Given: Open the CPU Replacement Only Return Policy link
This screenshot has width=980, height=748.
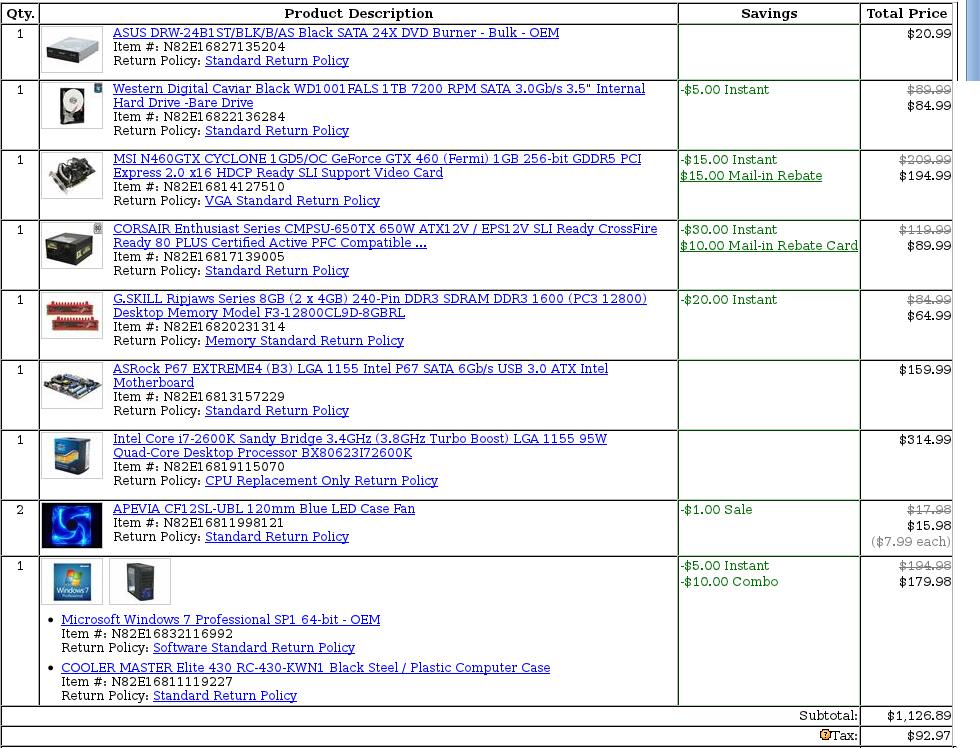Looking at the screenshot, I should click(321, 481).
